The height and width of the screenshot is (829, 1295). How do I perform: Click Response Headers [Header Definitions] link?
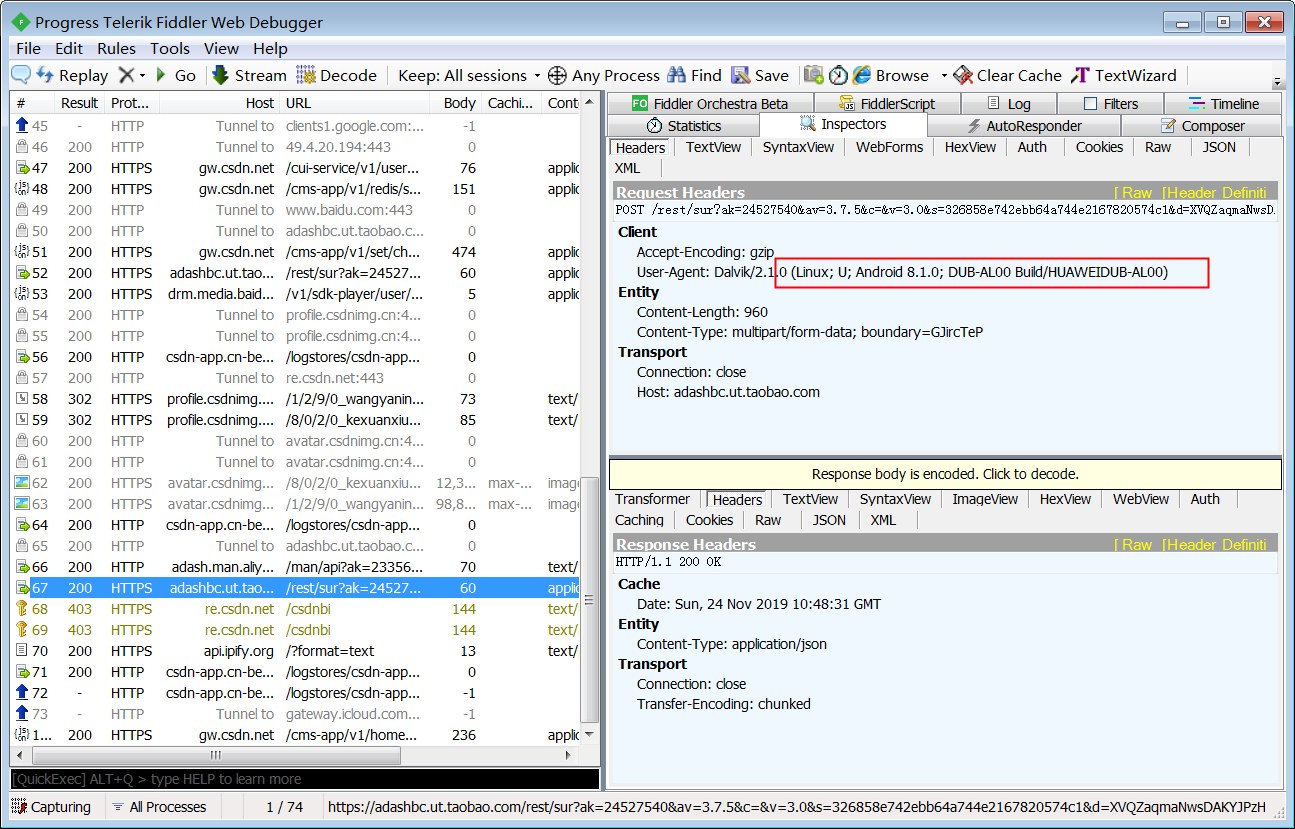(x=1214, y=544)
